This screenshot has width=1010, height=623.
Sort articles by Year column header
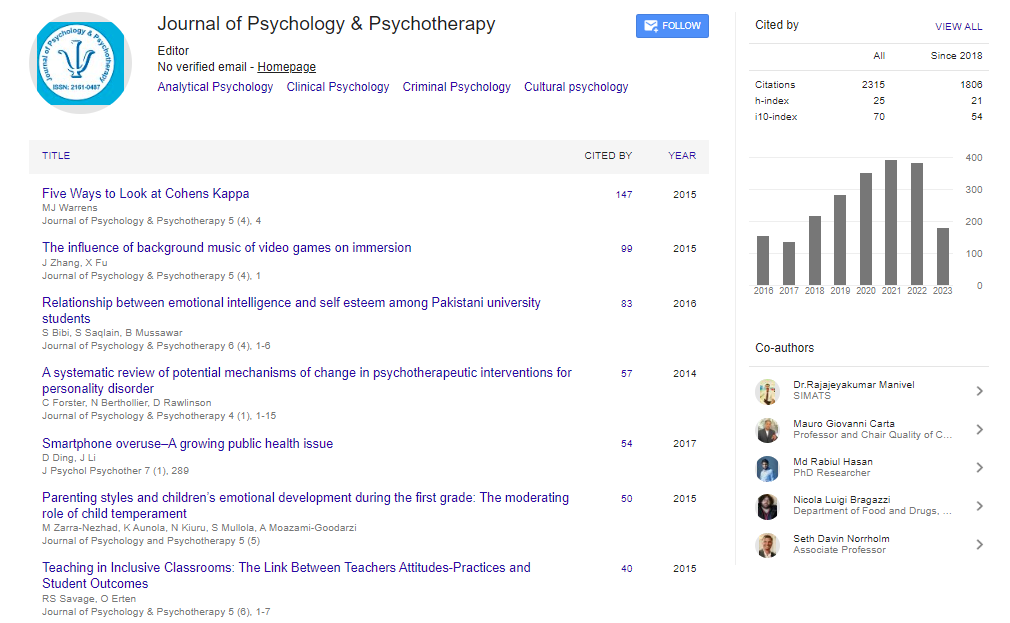[682, 156]
